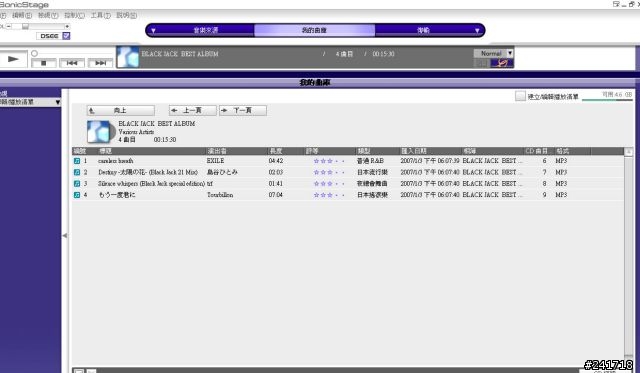Skip to the previous track
This screenshot has width=640, height=373.
click(72, 63)
